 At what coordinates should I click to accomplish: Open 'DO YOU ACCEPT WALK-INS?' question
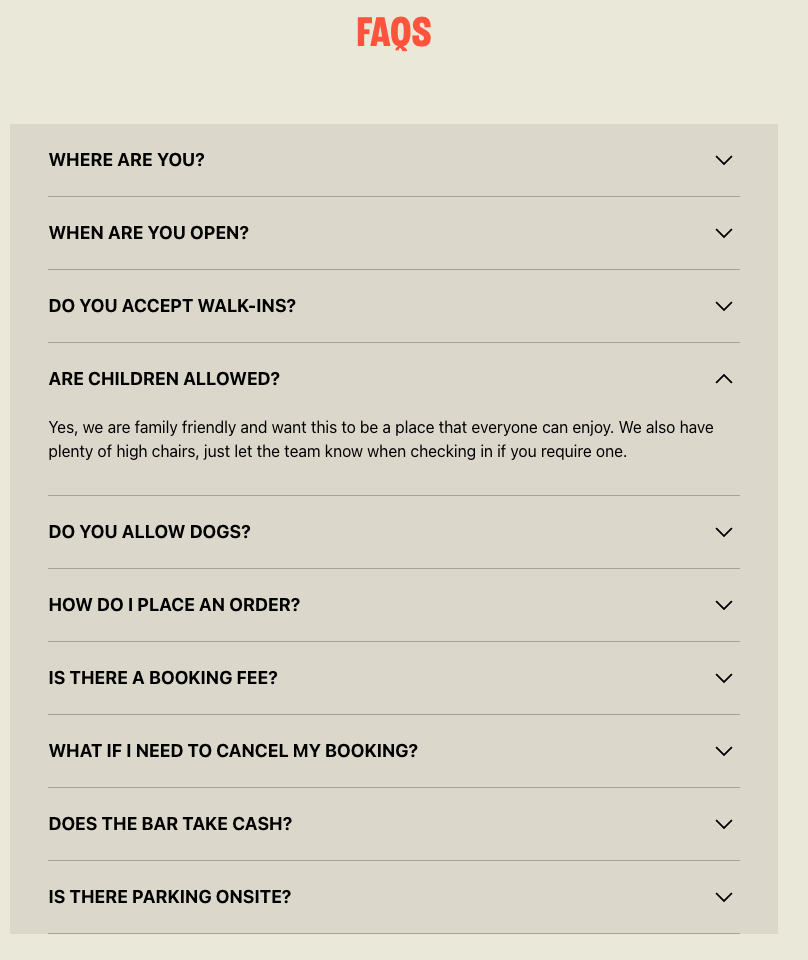click(x=172, y=306)
